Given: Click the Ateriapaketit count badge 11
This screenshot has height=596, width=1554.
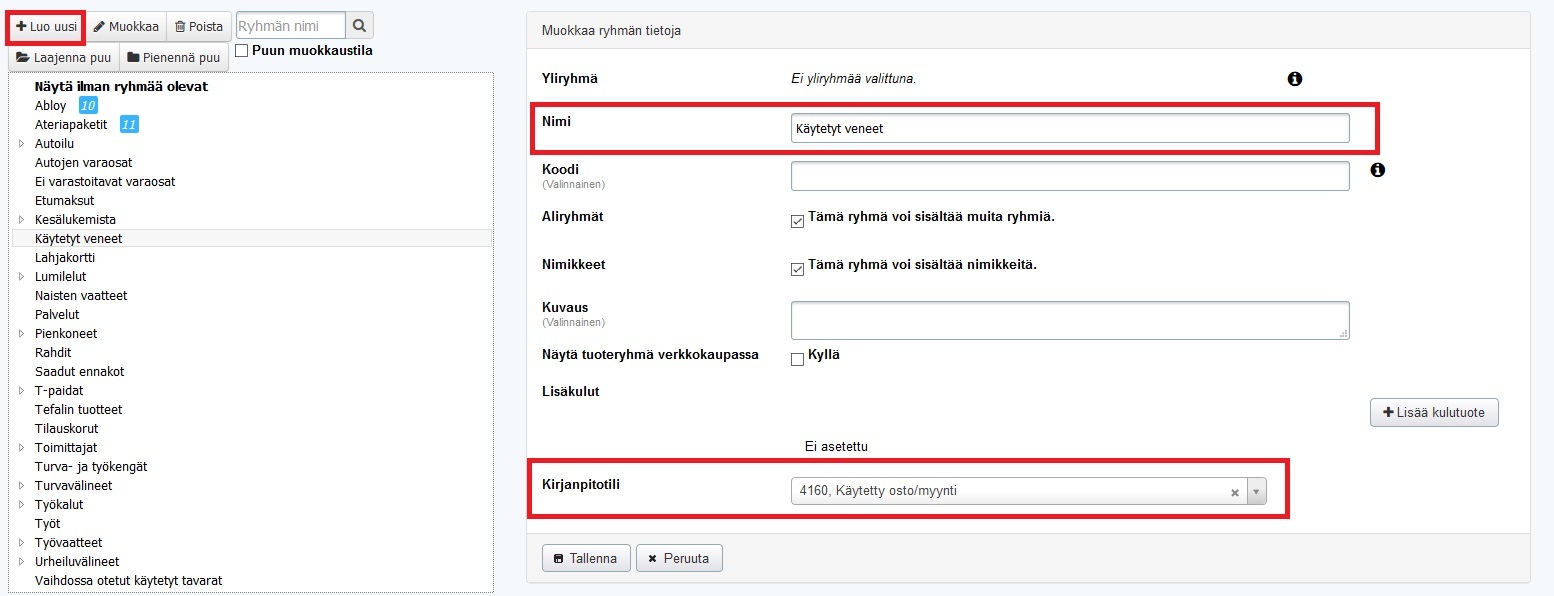Looking at the screenshot, I should (x=129, y=124).
